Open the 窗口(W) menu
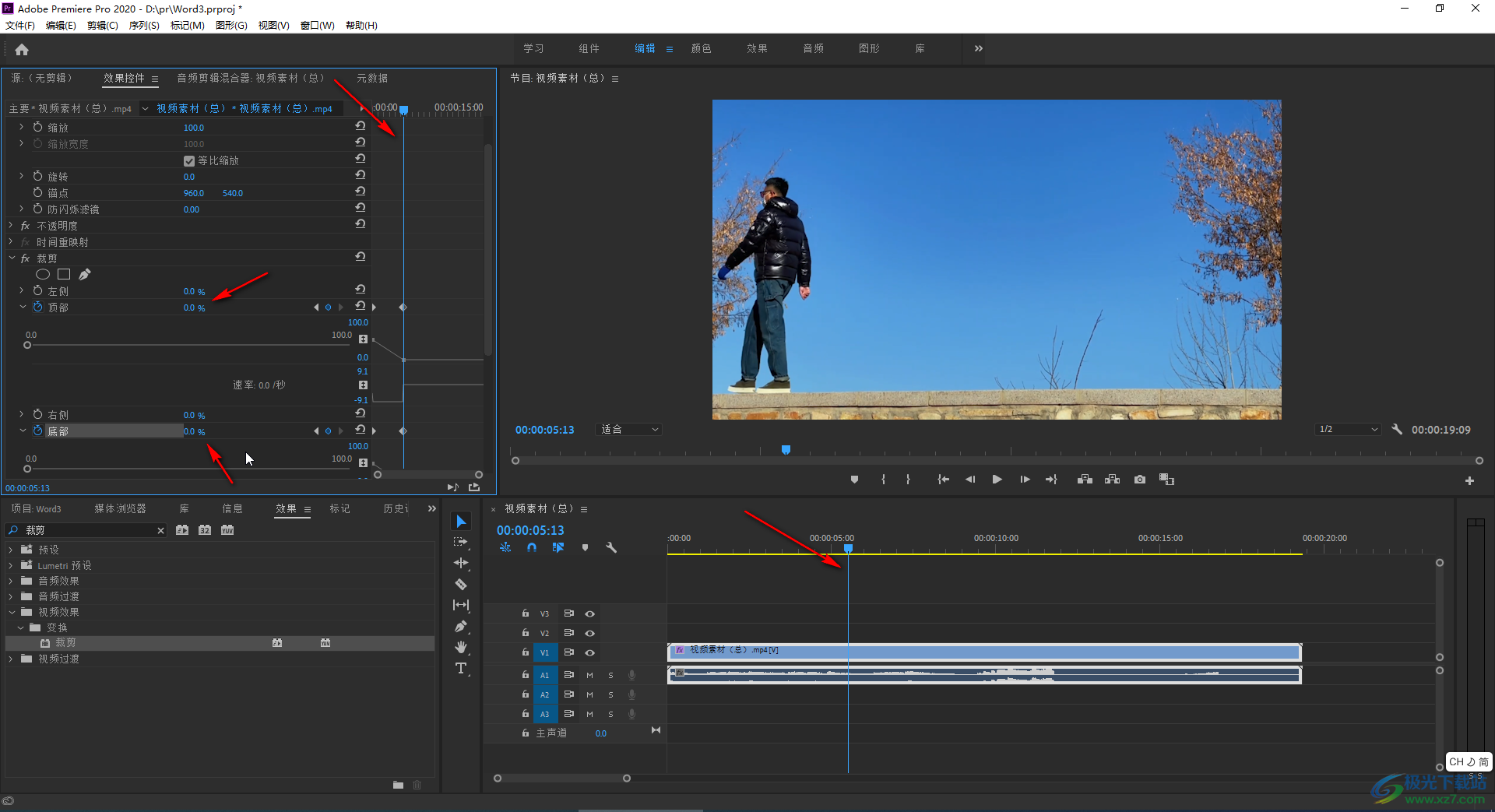 point(317,25)
